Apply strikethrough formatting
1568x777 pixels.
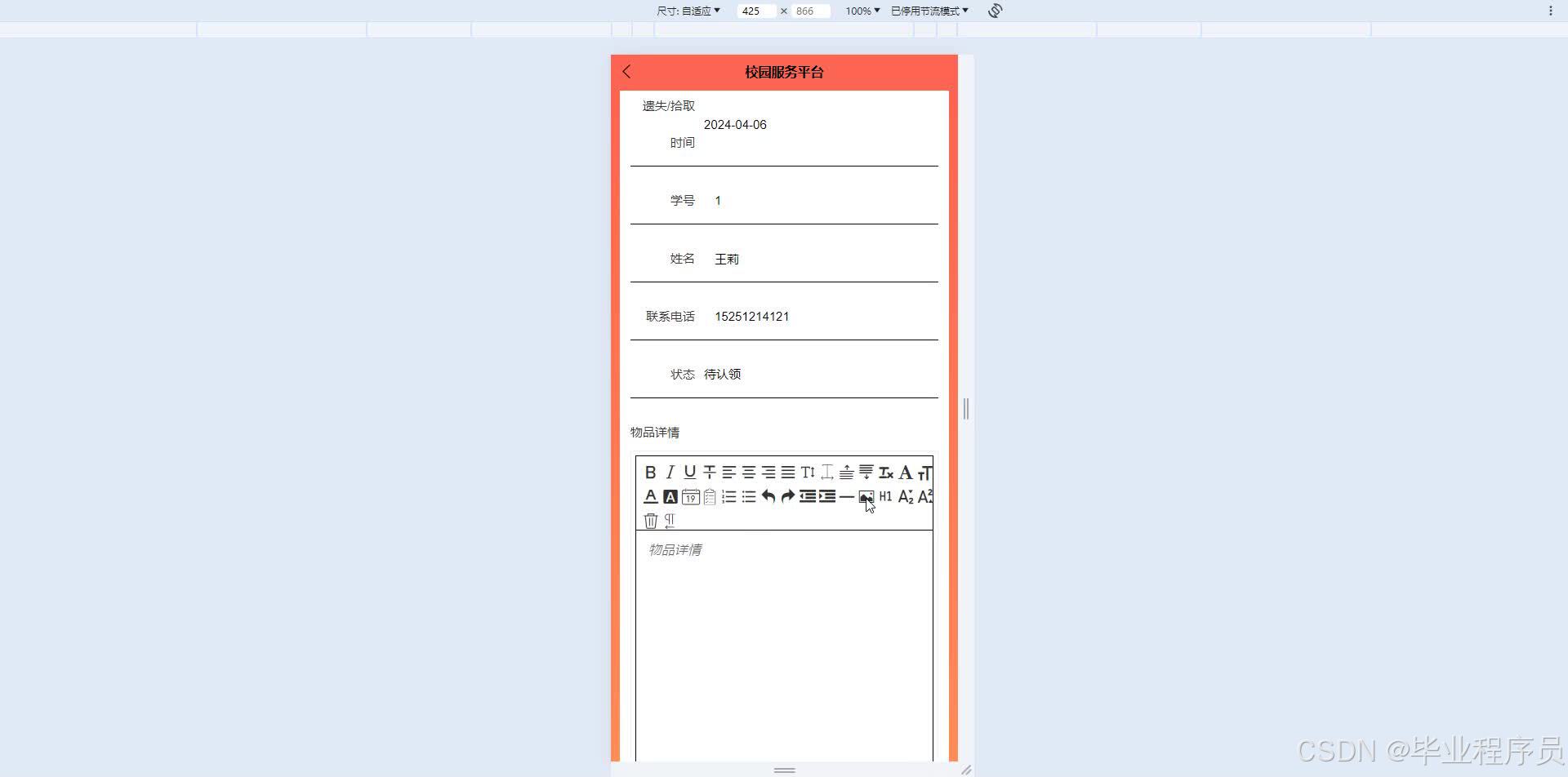click(x=709, y=473)
